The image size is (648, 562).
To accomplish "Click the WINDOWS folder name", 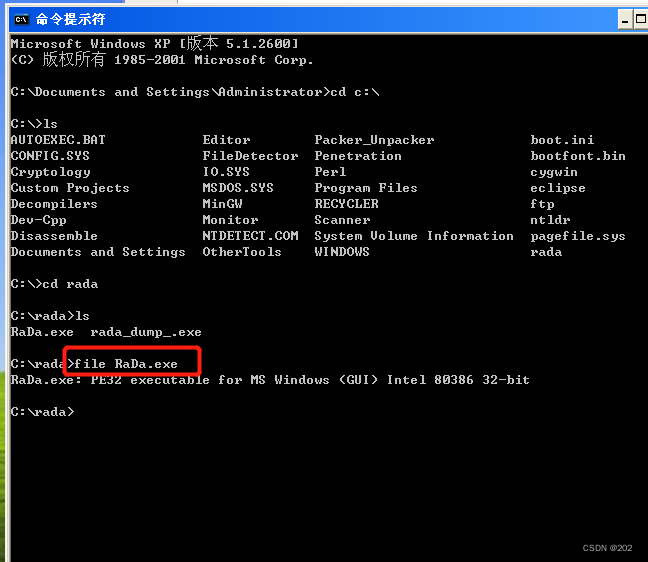I will pos(342,252).
